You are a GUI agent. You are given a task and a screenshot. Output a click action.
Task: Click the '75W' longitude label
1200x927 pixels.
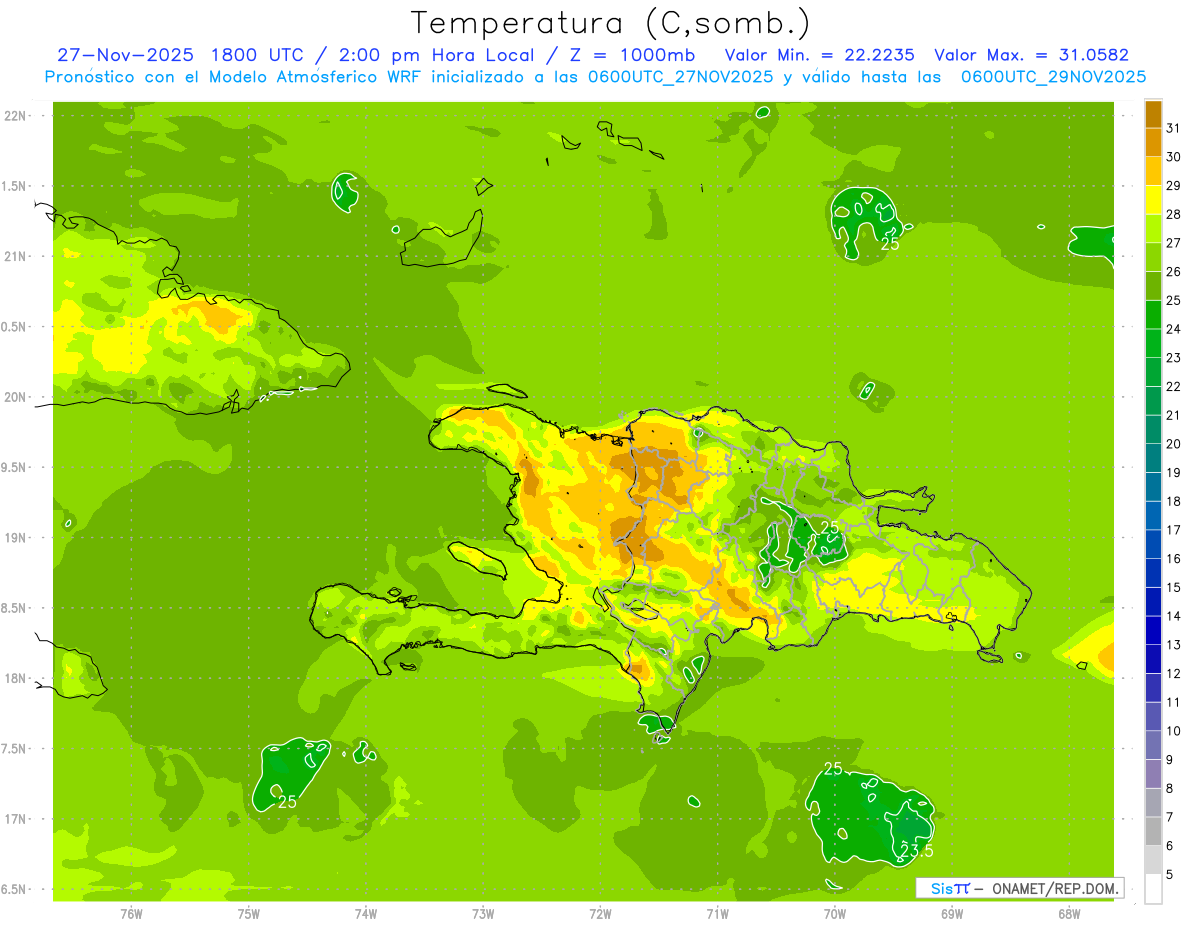point(248,914)
